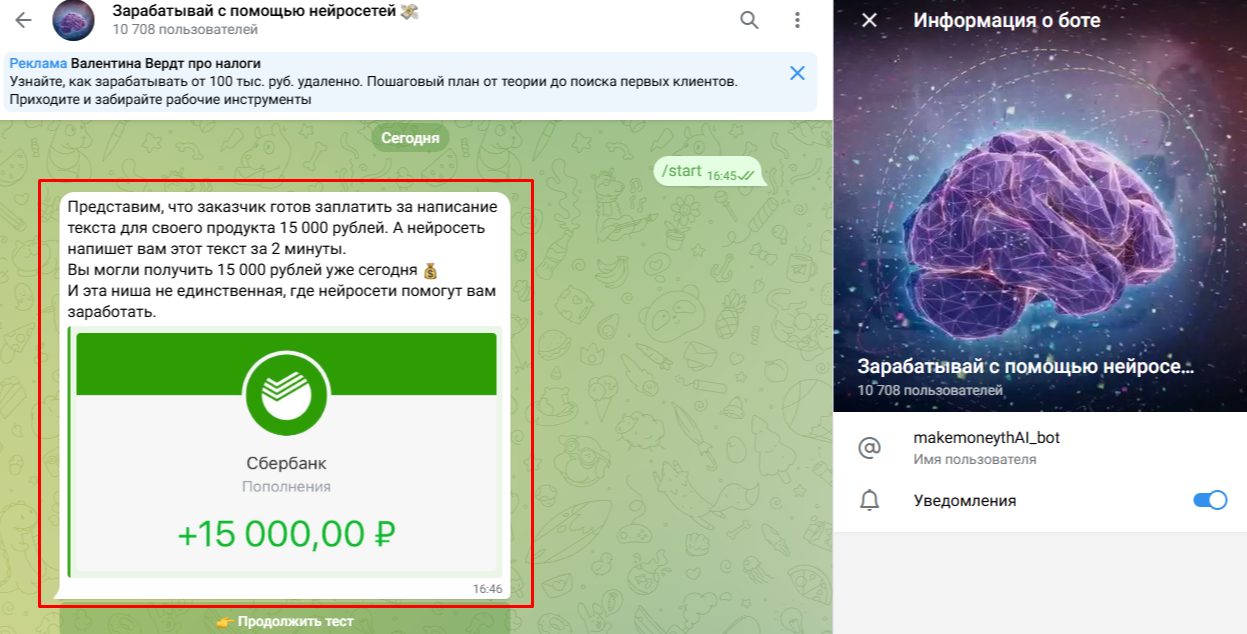Click the bell notifications icon
This screenshot has width=1247, height=634.
869,500
